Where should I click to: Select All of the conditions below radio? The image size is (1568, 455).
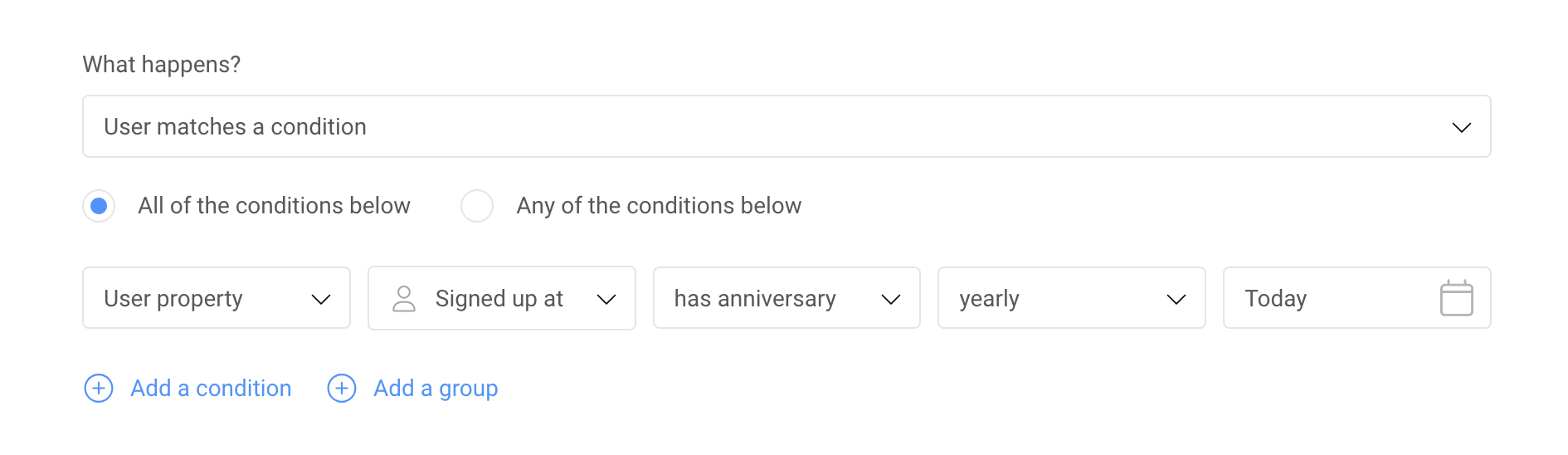tap(99, 206)
